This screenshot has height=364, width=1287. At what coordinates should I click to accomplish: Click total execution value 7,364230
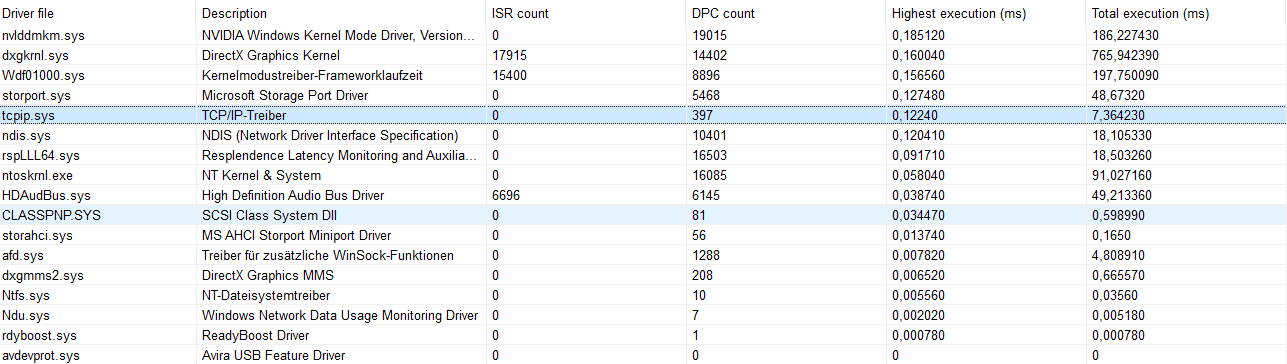pyautogui.click(x=1119, y=115)
